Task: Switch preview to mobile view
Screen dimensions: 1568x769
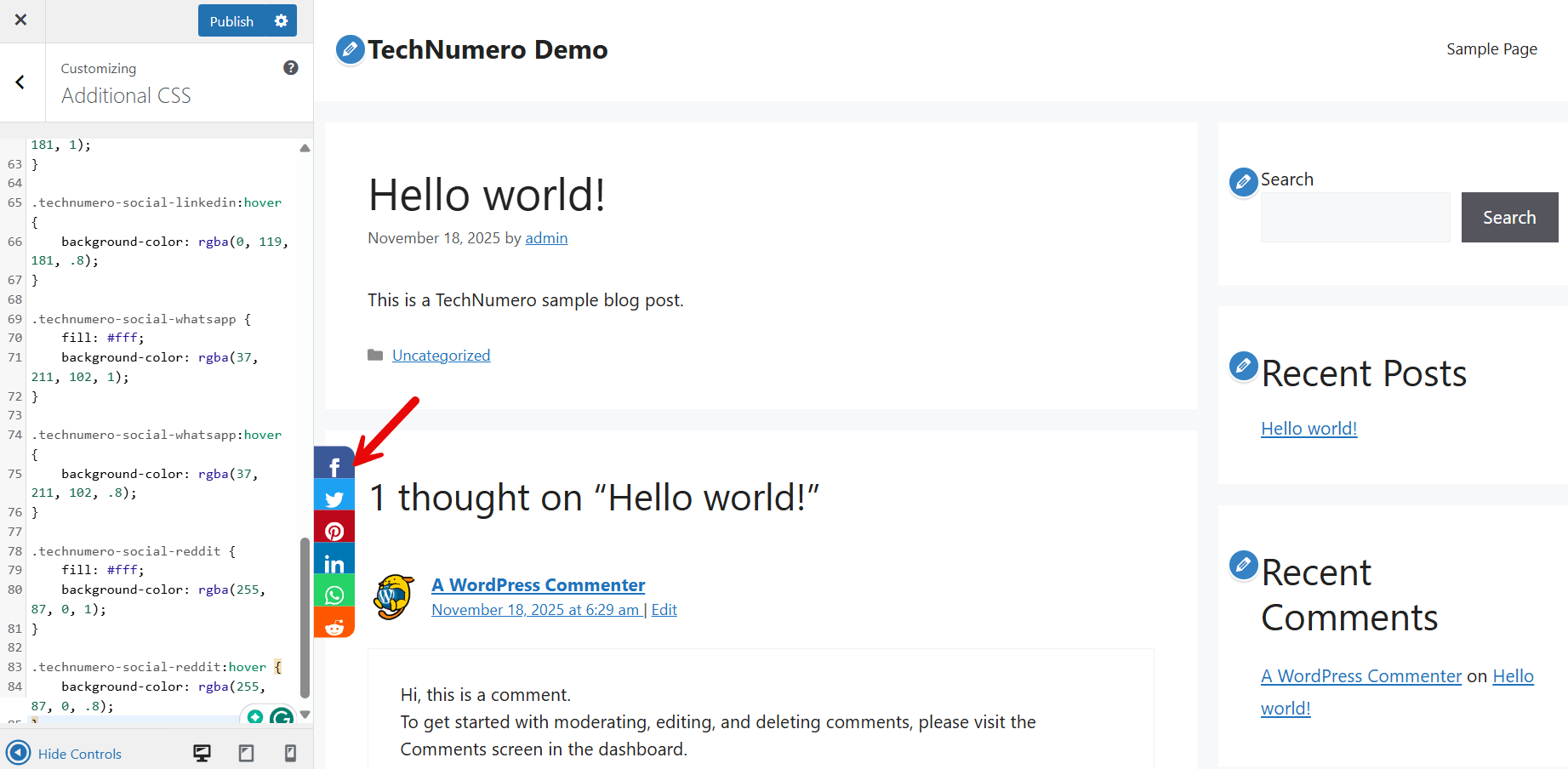Action: click(290, 753)
